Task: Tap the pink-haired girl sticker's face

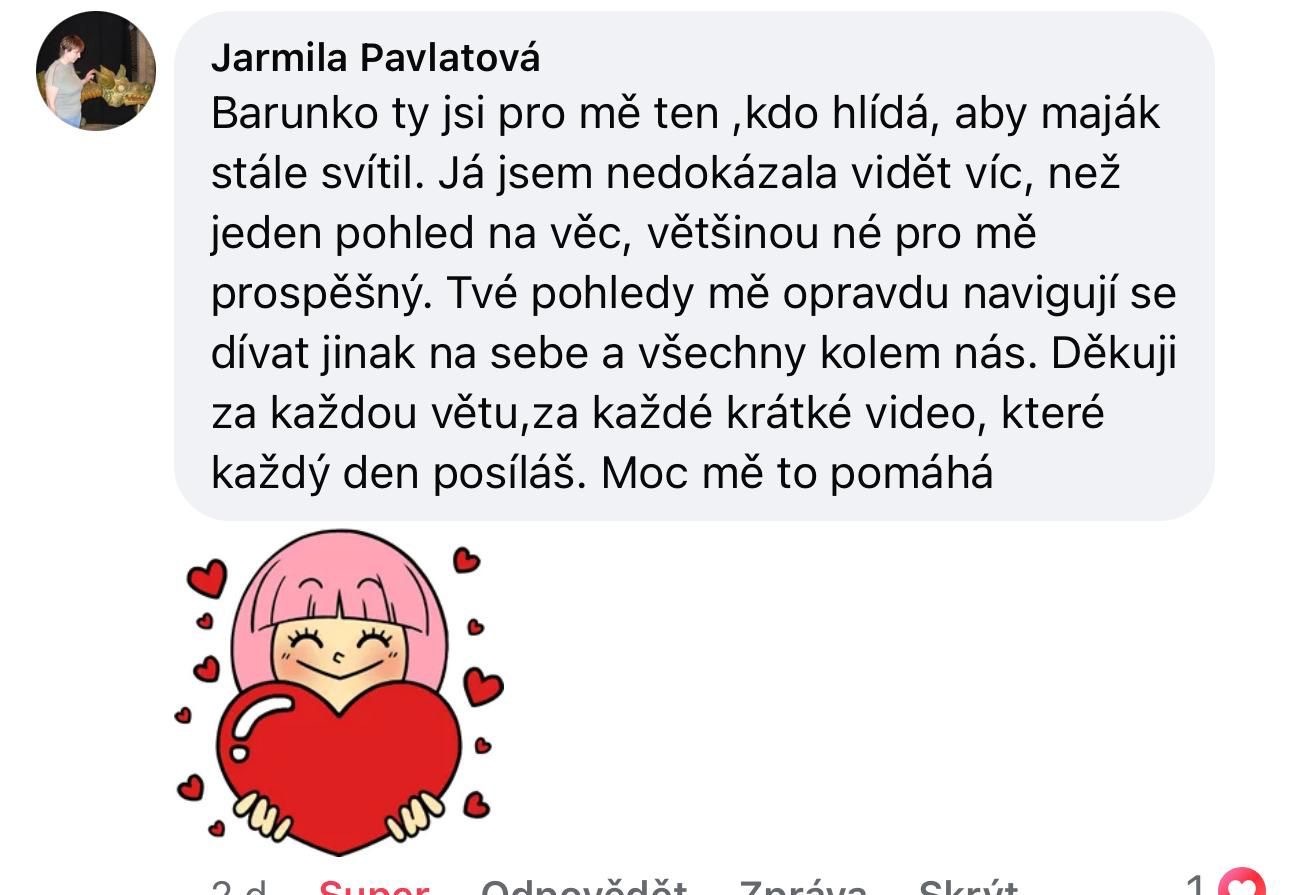Action: (338, 650)
